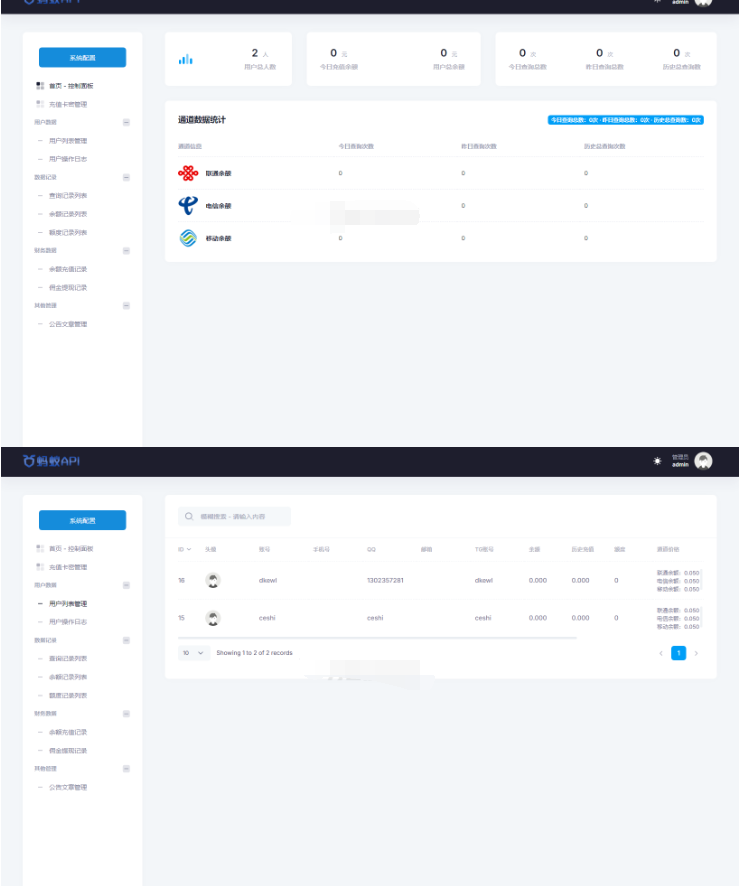747x886 pixels.
Task: Collapse 财务数据 group in upper dashboard sidebar
Action: click(126, 250)
